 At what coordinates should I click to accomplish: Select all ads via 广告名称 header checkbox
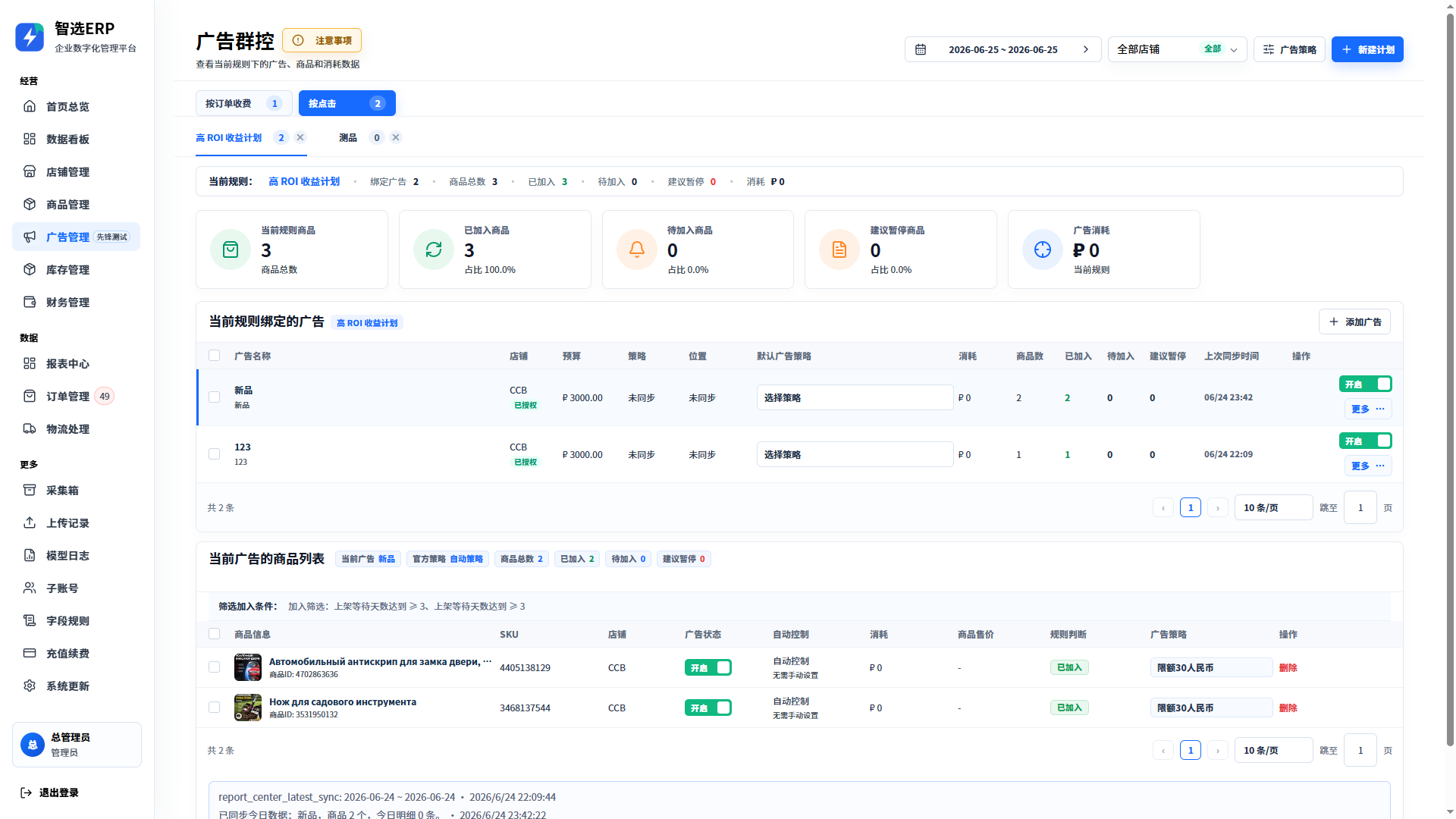point(214,356)
